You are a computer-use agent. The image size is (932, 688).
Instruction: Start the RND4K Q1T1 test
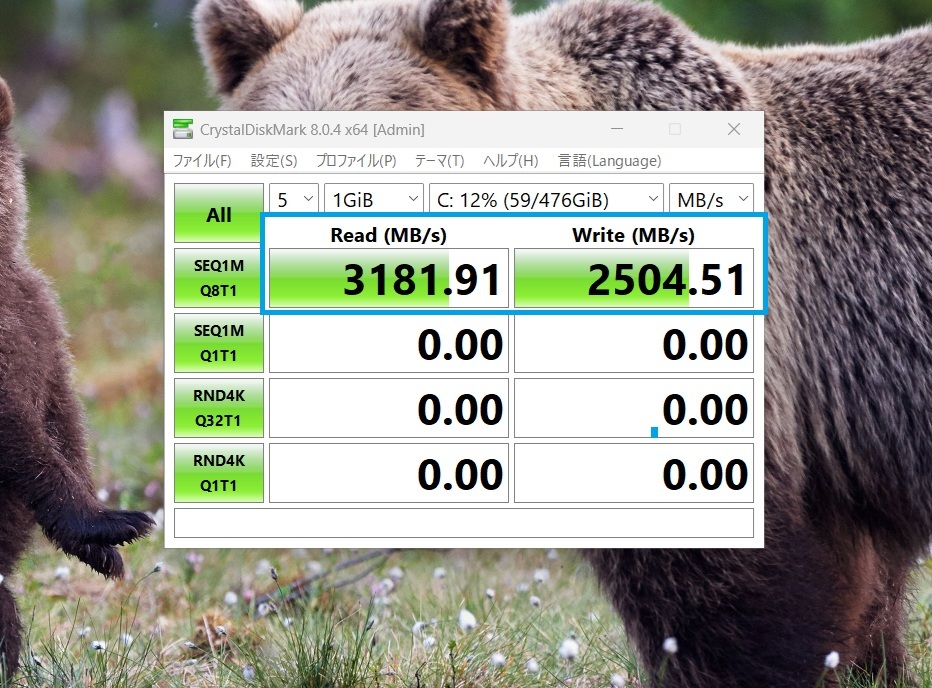click(x=219, y=473)
